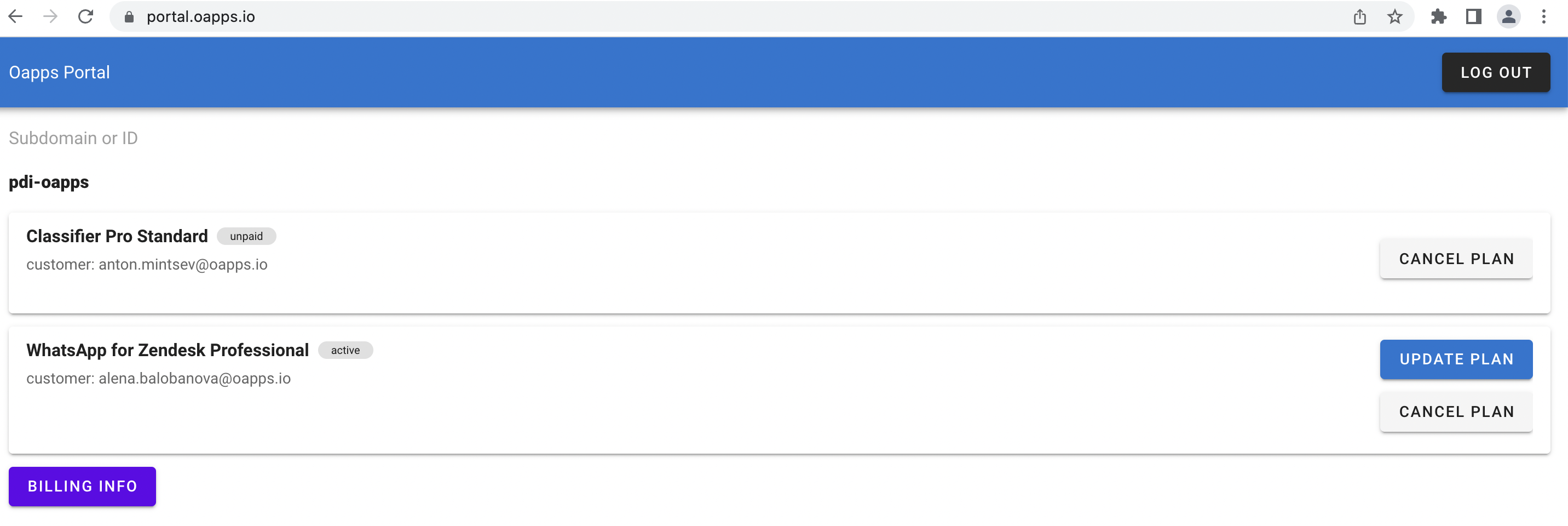
Task: Cancel the WhatsApp for Zendesk Professional plan
Action: [x=1456, y=412]
